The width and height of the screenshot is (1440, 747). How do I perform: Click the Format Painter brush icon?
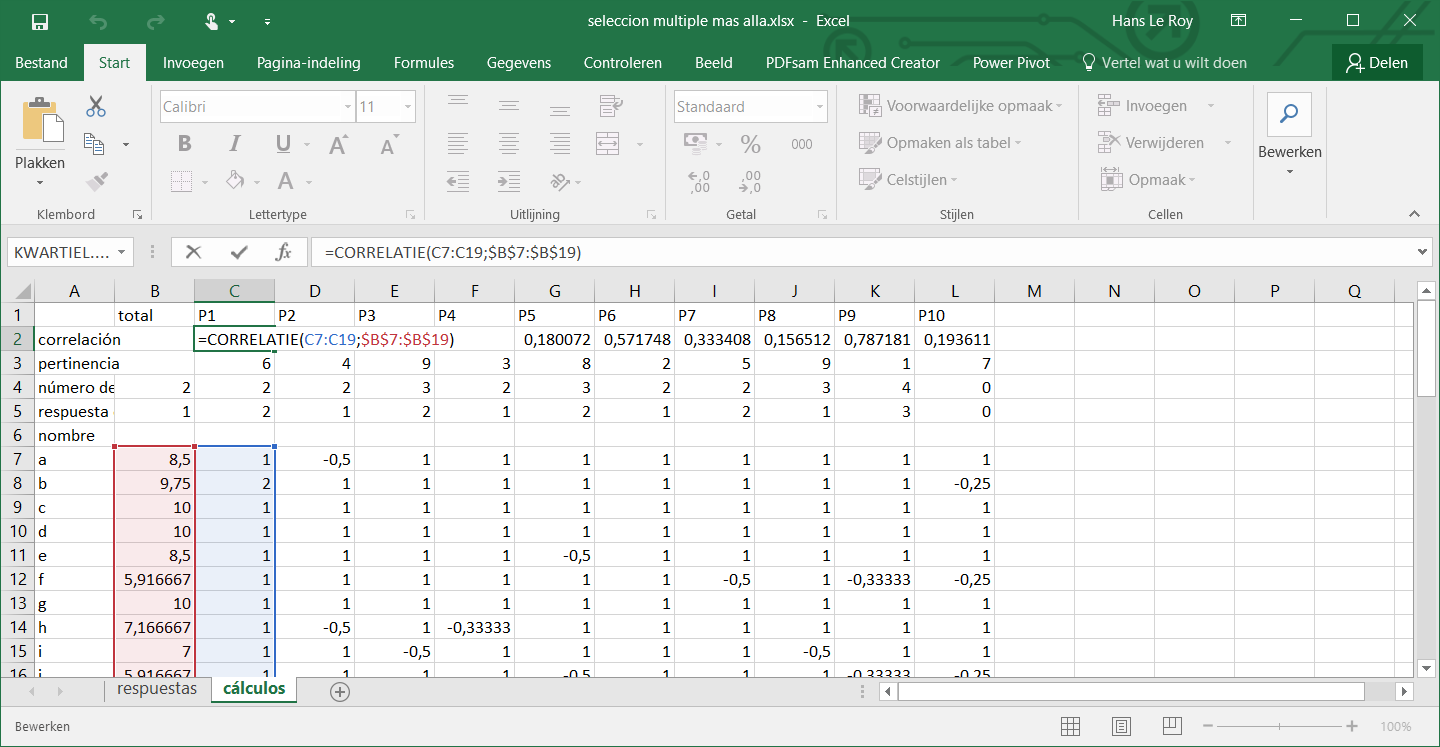click(x=96, y=181)
